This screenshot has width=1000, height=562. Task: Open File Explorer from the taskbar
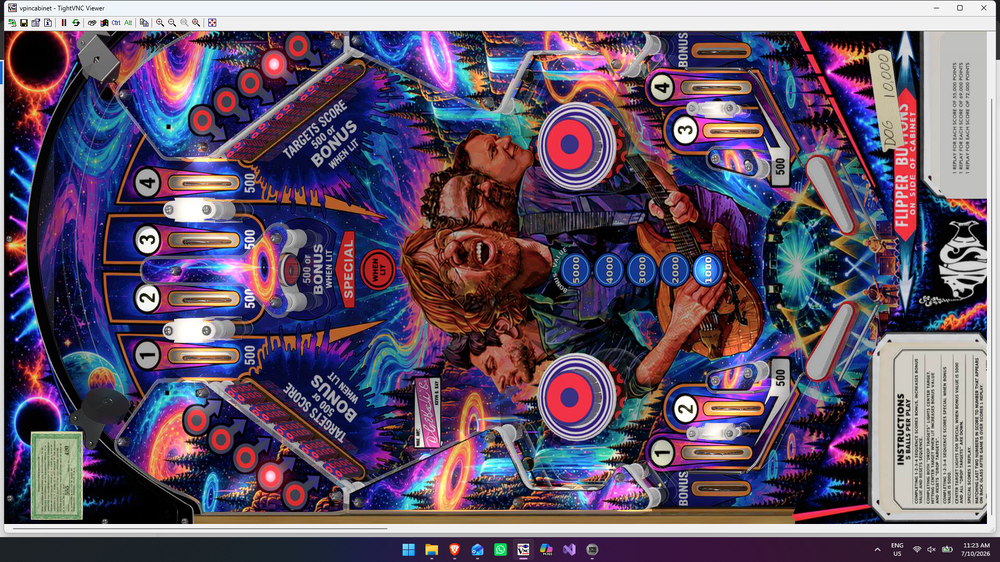(x=432, y=549)
